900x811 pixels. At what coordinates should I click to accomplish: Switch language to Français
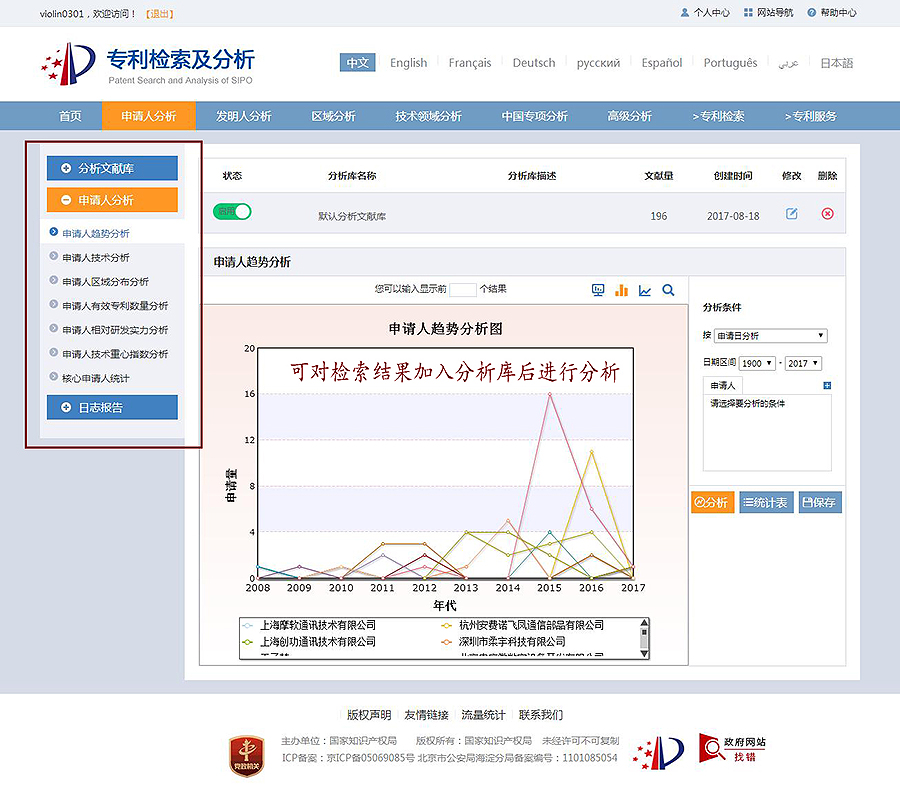click(470, 63)
